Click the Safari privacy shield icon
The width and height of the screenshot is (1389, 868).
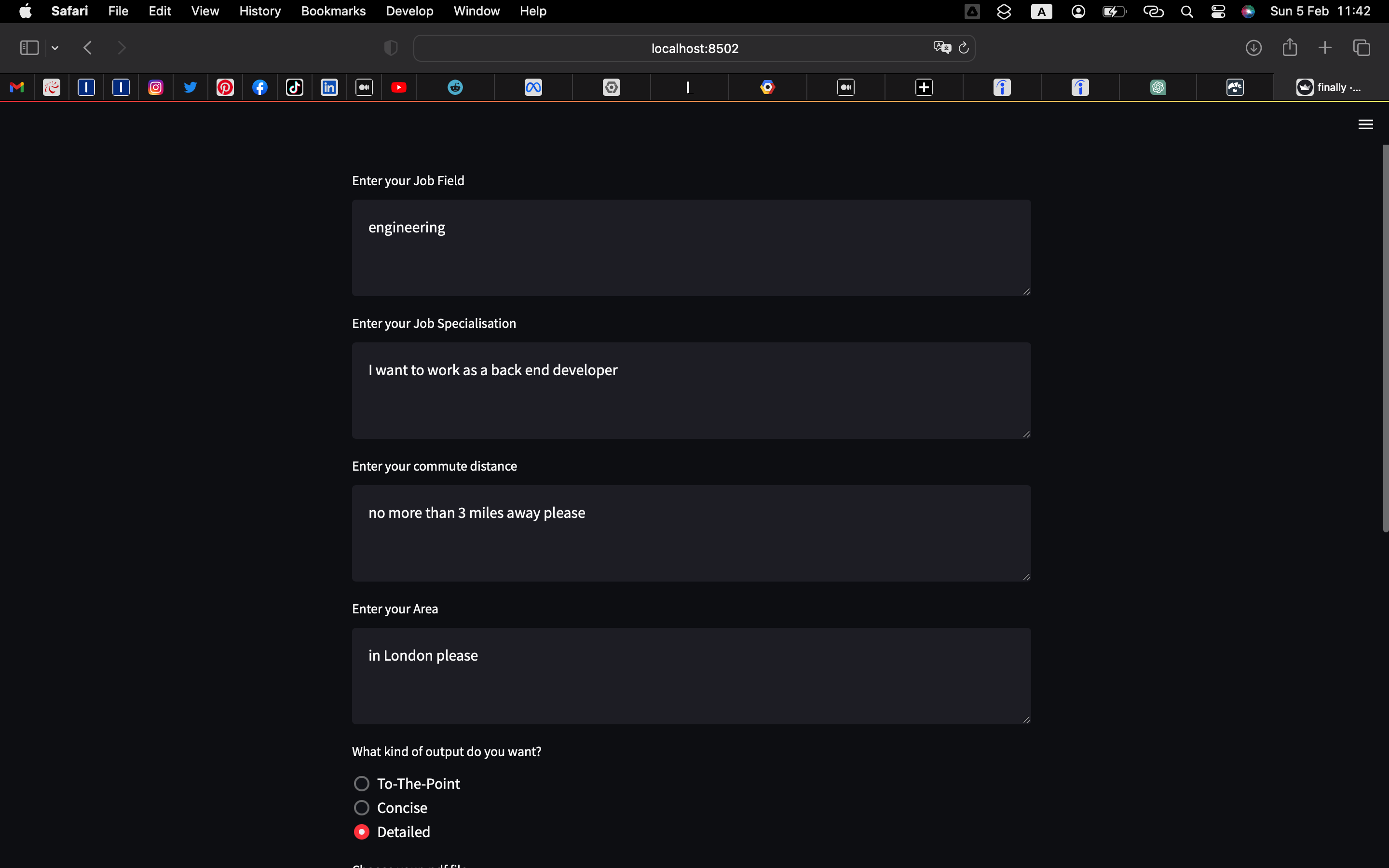(x=390, y=48)
